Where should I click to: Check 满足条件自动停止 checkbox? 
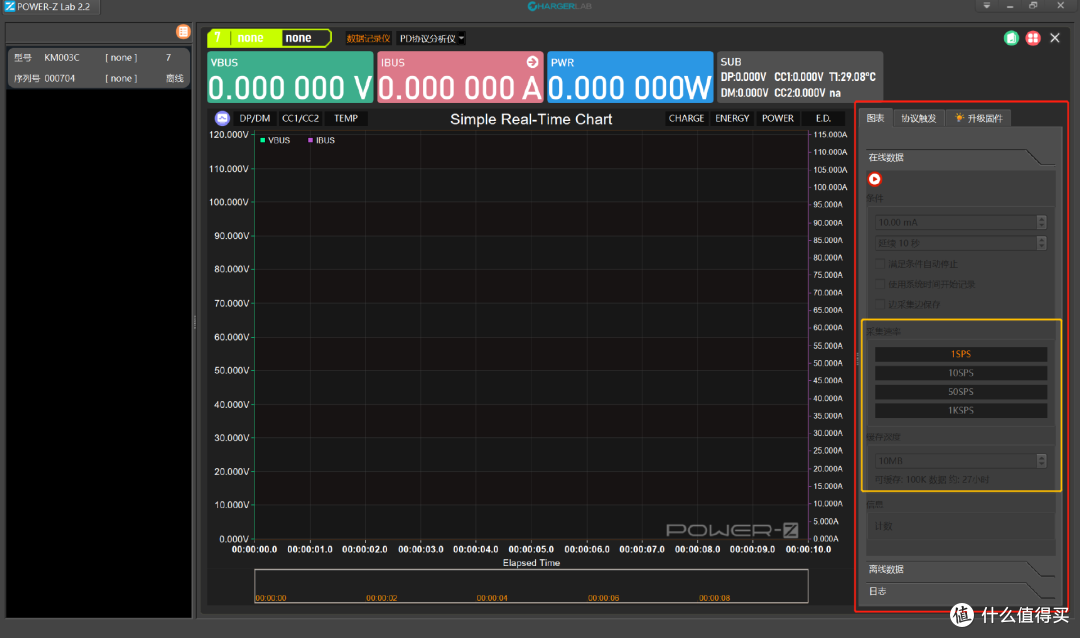(x=880, y=264)
